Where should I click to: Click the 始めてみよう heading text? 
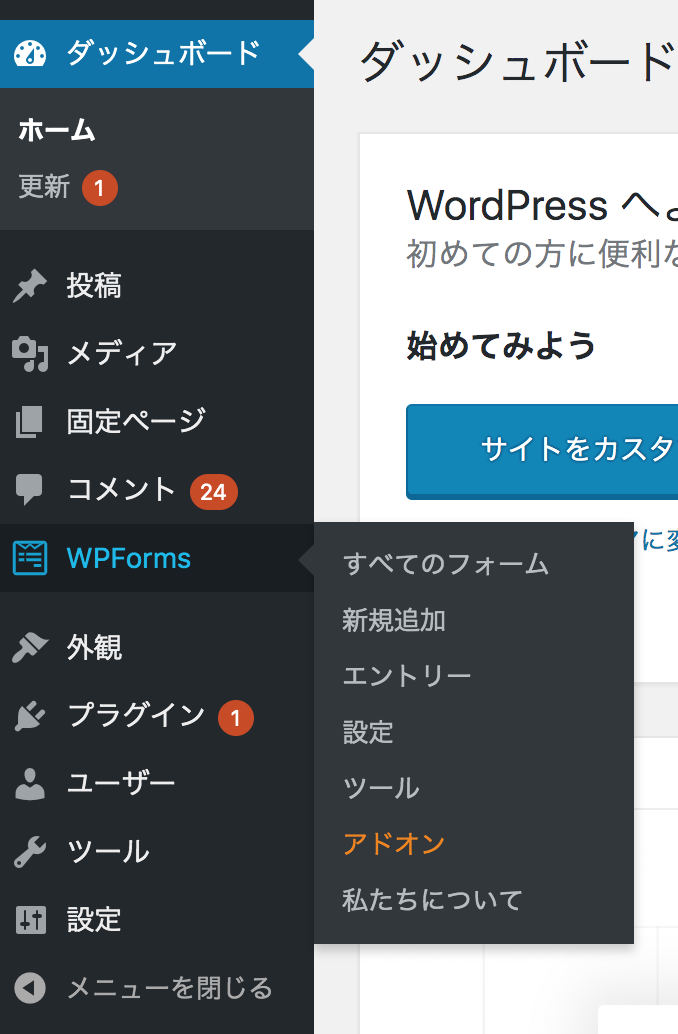501,346
